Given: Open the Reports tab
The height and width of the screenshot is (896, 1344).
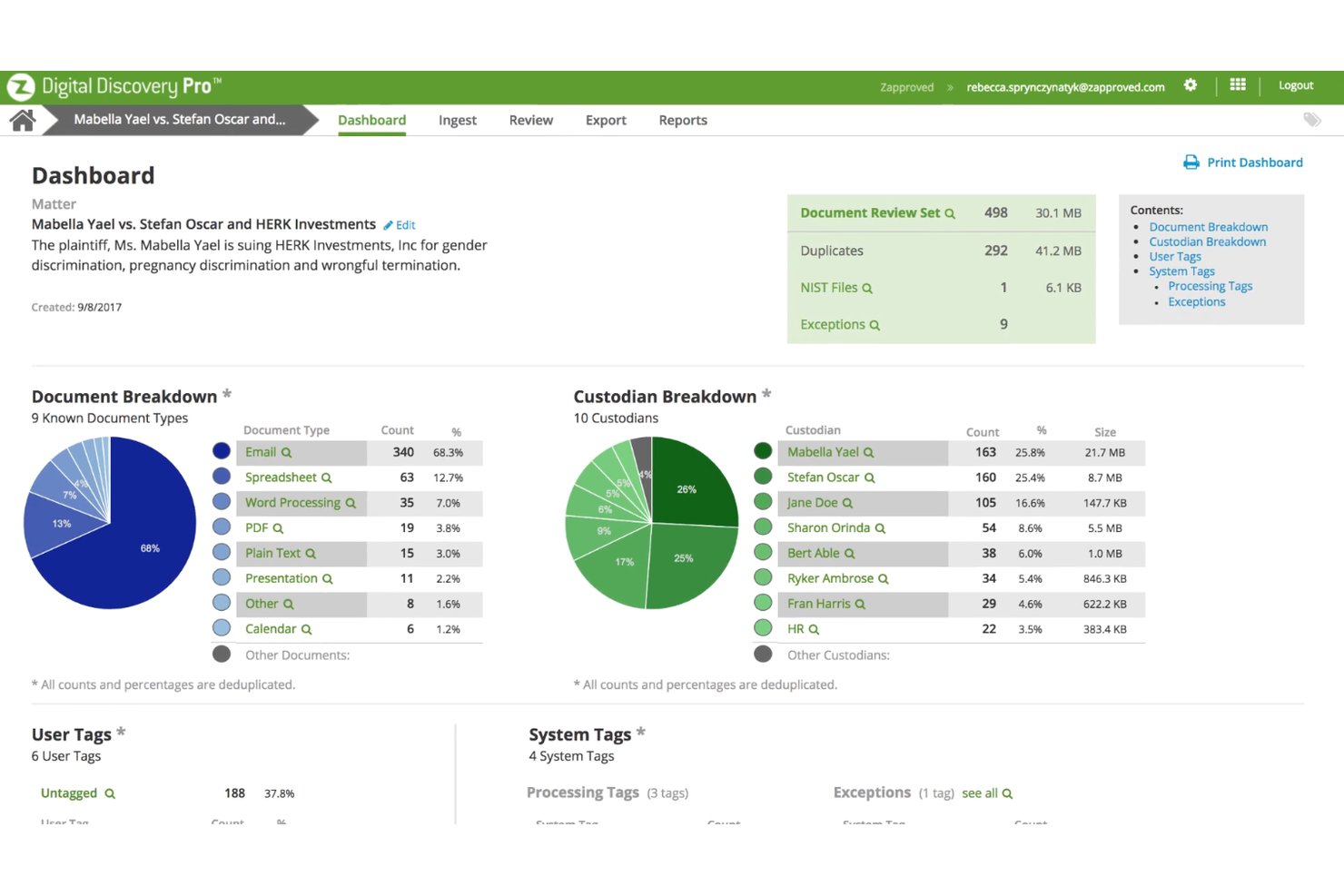Looking at the screenshot, I should pyautogui.click(x=683, y=120).
